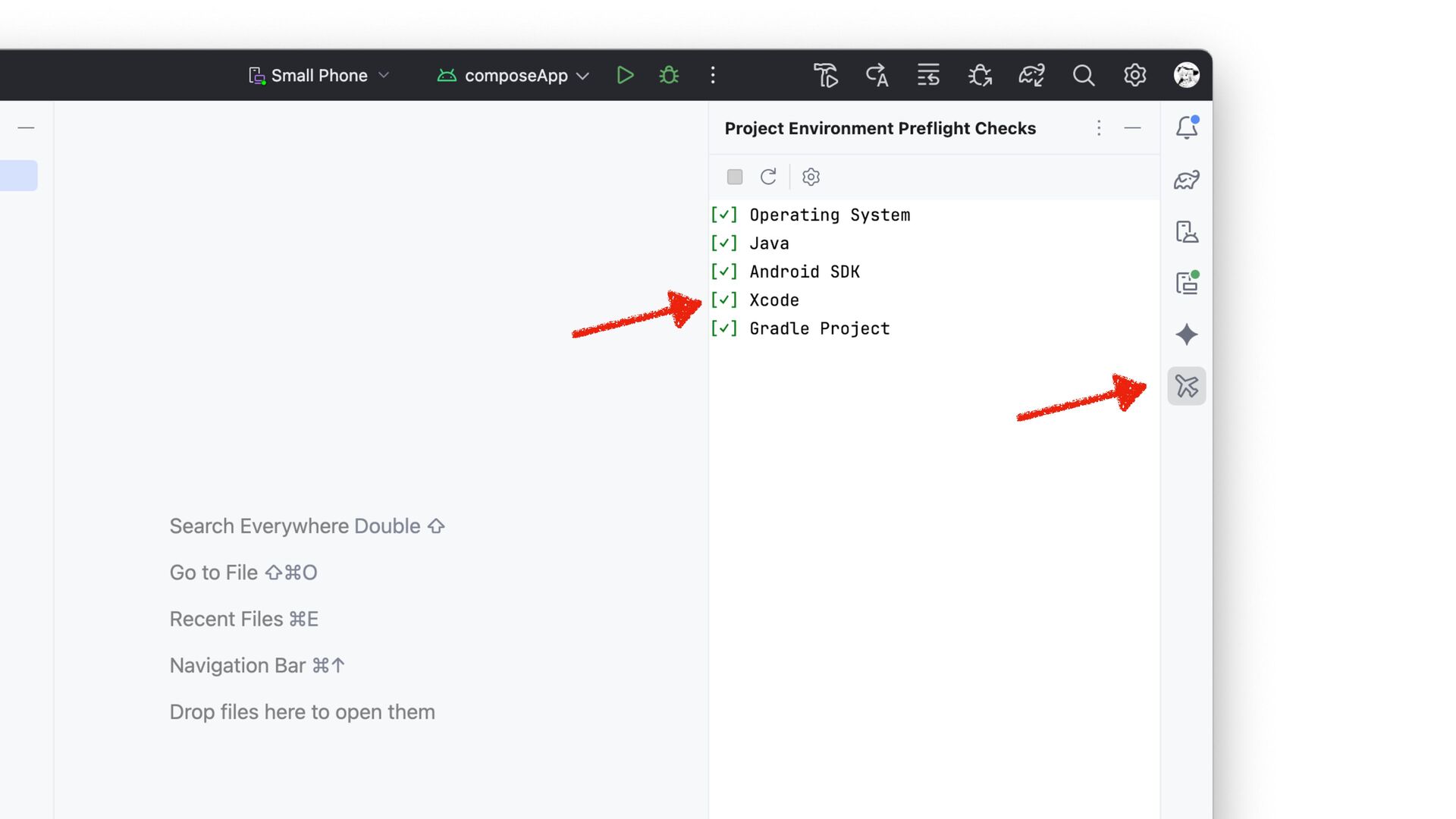Screen dimensions: 1456x819
Task: Sync project with Gradle files
Action: tap(1031, 75)
